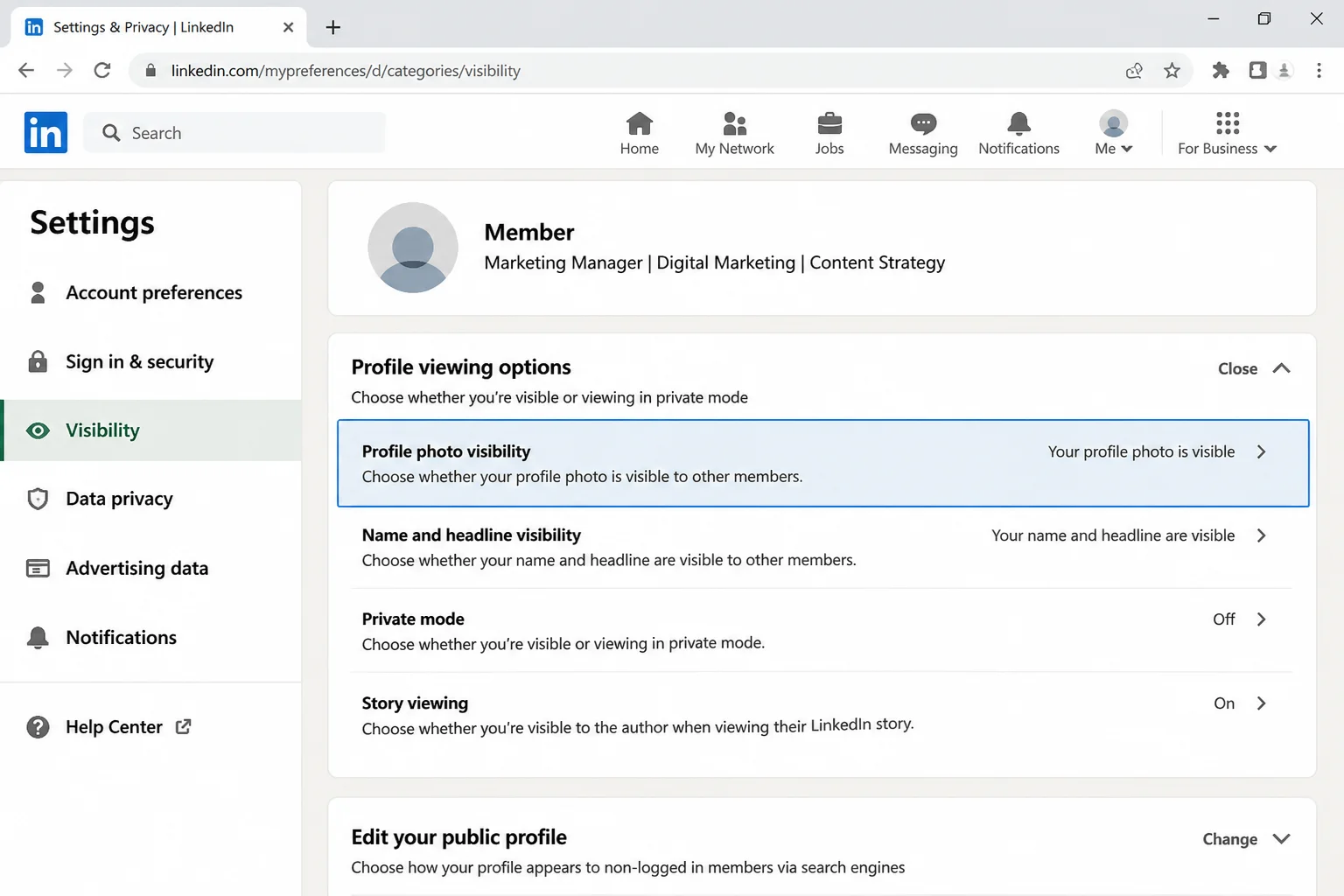Click the Edit your public profile heading
The height and width of the screenshot is (896, 1344).
458,837
